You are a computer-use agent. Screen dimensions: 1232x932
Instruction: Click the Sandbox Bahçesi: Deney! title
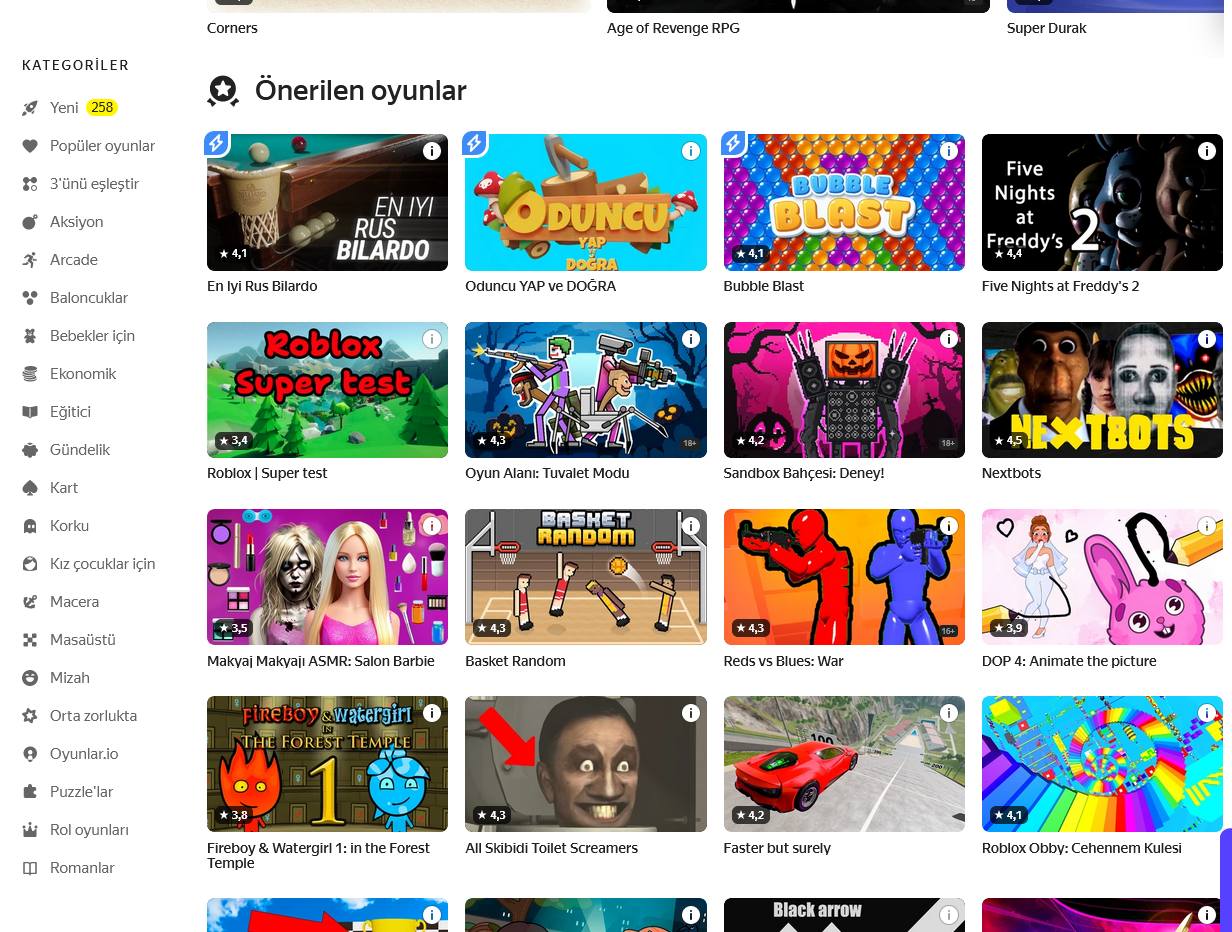tap(804, 473)
